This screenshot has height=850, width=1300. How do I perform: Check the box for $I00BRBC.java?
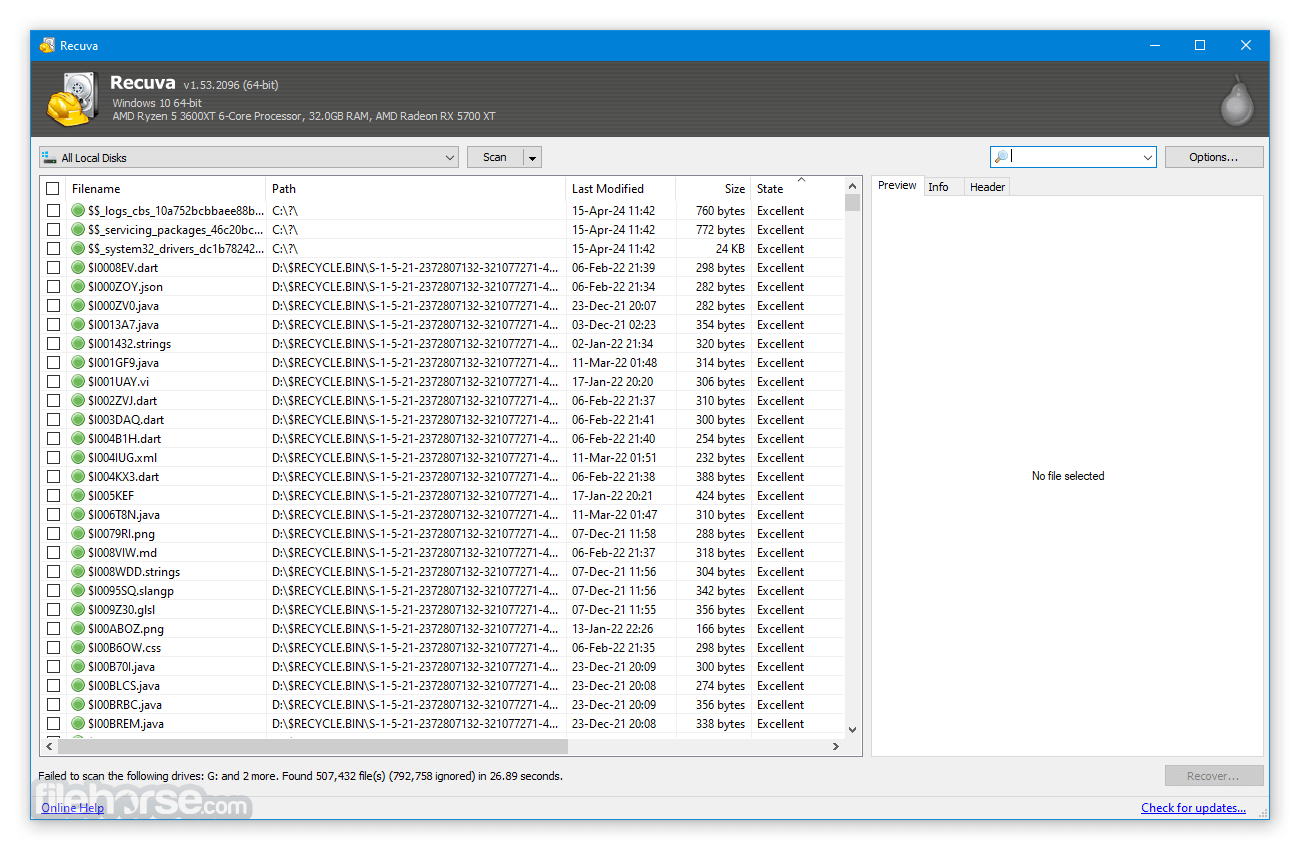tap(53, 705)
